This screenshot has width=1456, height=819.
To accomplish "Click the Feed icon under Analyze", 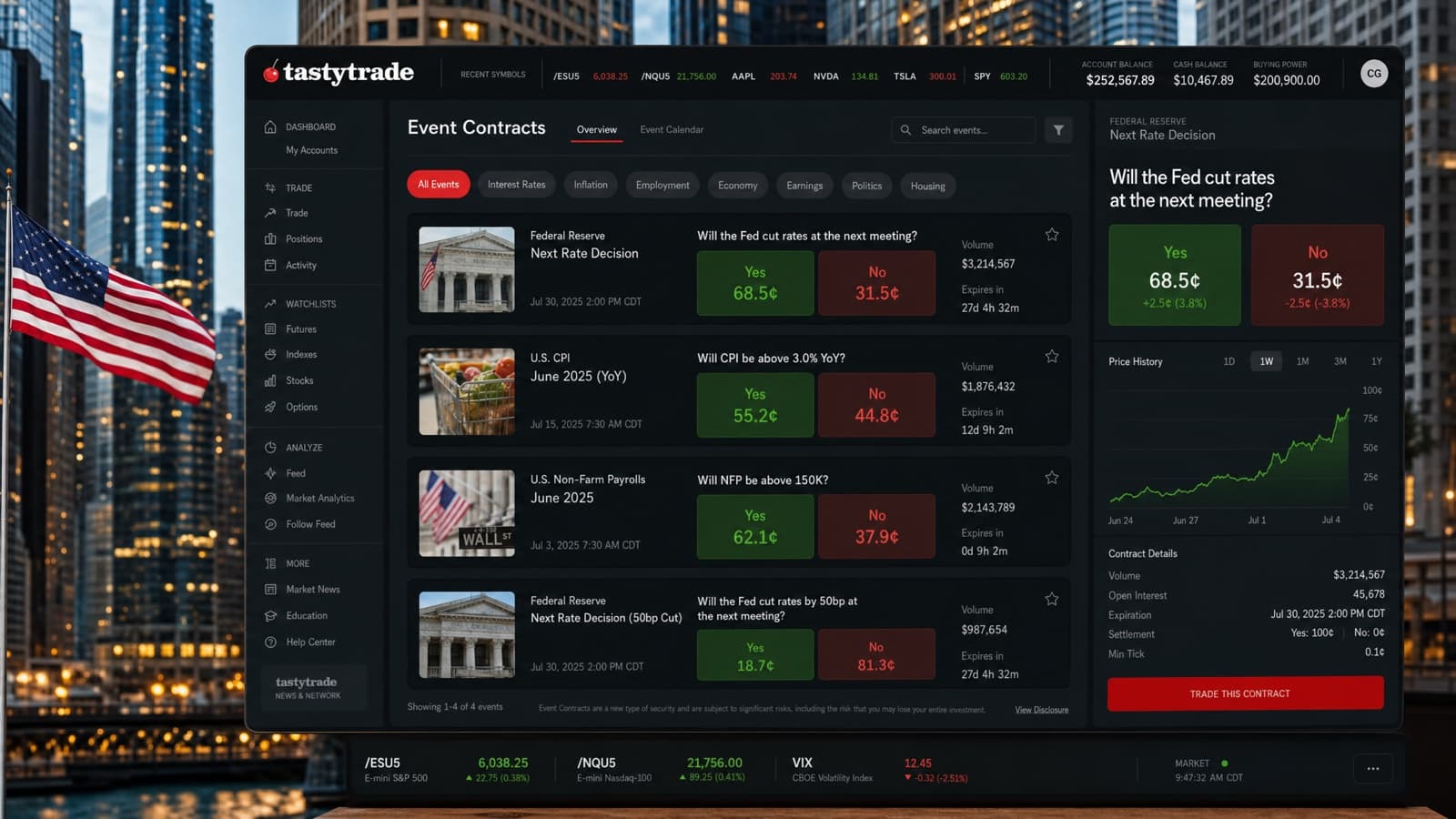I will (270, 473).
